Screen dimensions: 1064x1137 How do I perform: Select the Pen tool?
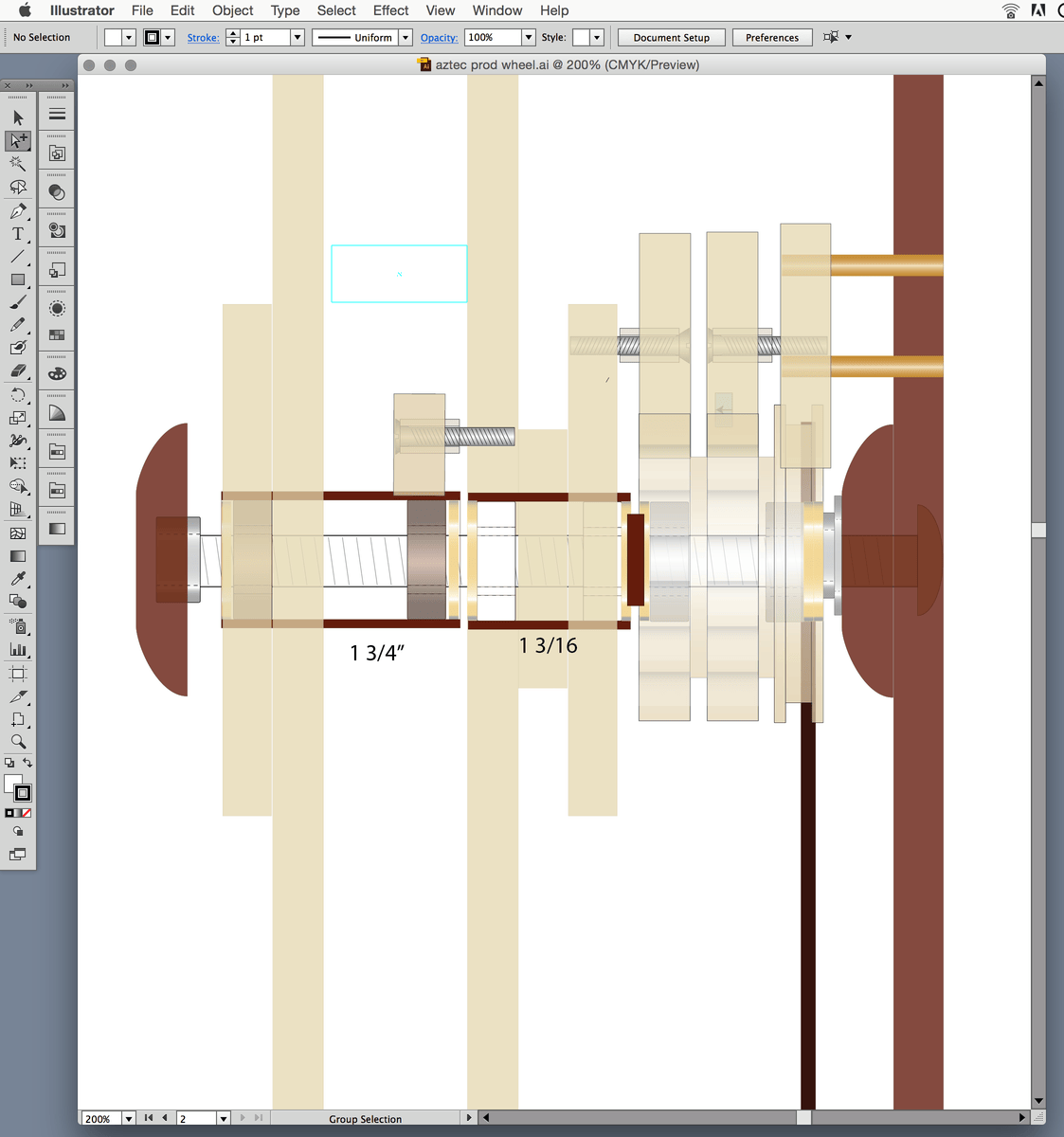[x=17, y=211]
